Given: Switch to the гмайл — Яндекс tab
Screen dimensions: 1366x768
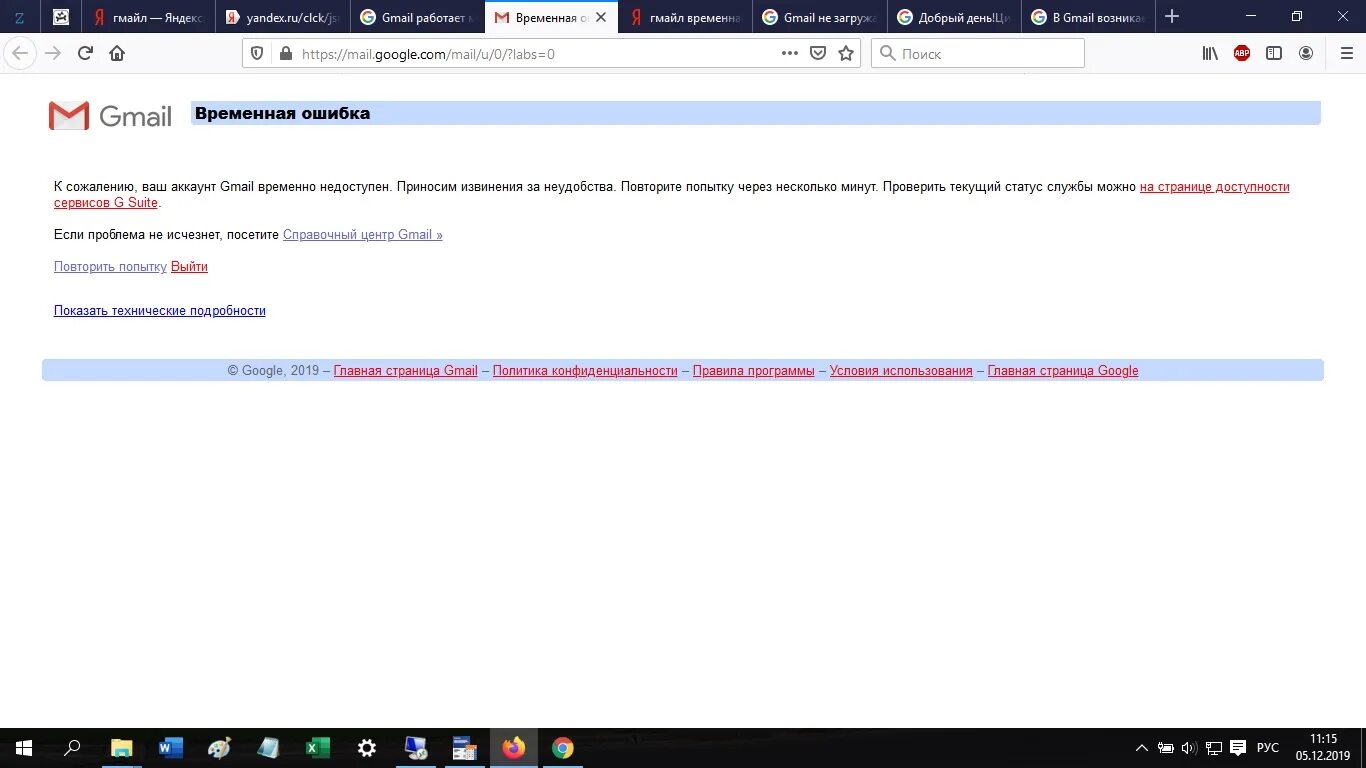Looking at the screenshot, I should click(x=148, y=17).
